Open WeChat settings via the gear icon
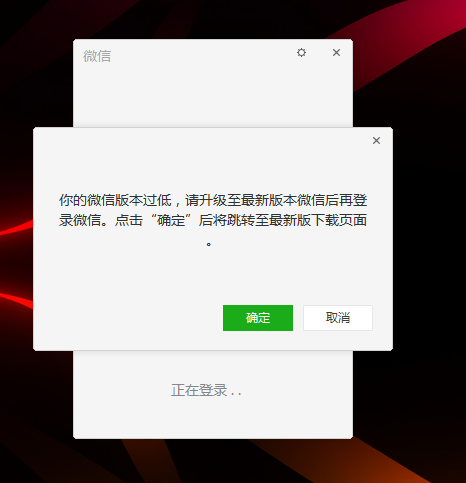466x483 pixels. pos(301,52)
